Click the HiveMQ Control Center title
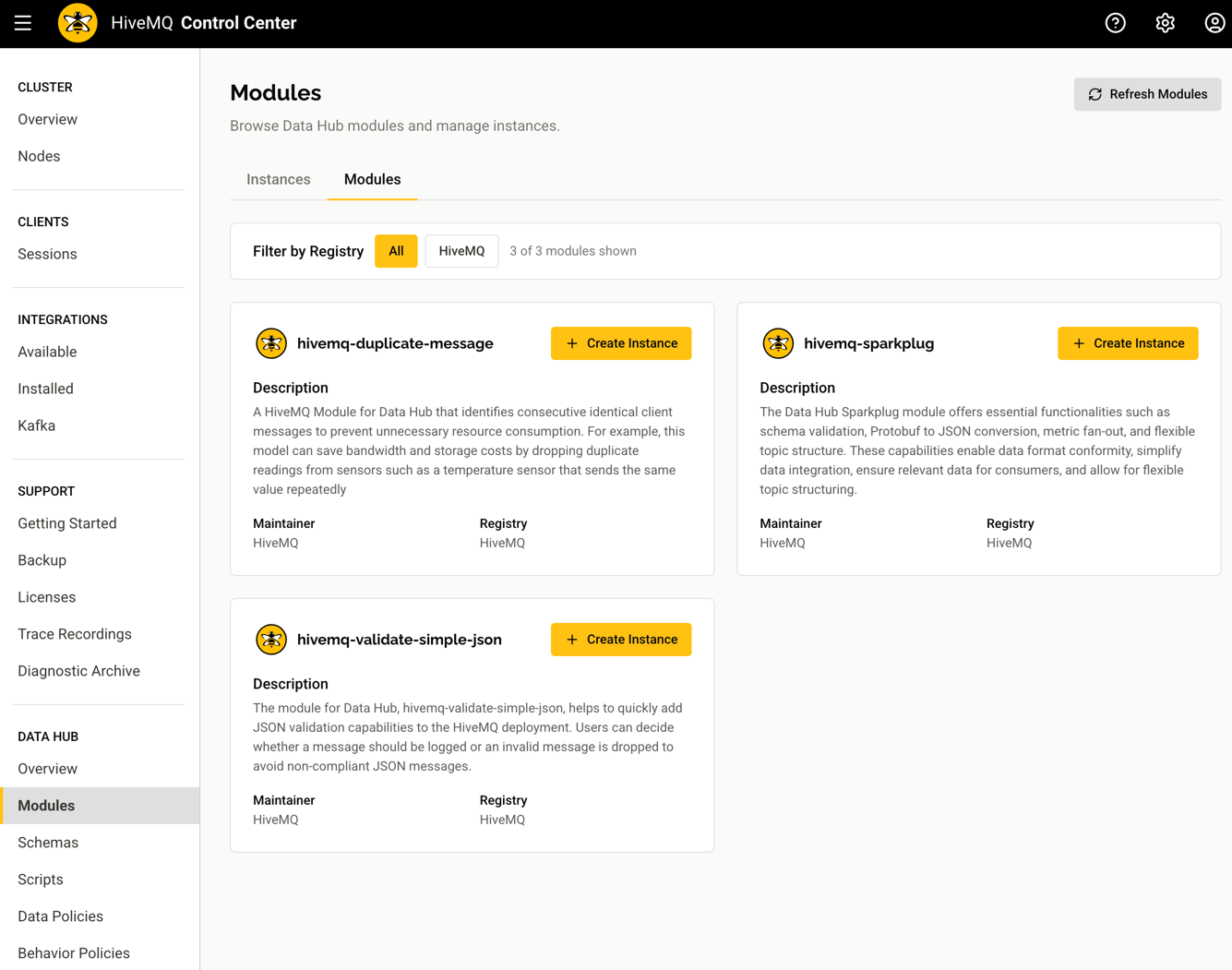Viewport: 1232px width, 970px height. coord(203,23)
